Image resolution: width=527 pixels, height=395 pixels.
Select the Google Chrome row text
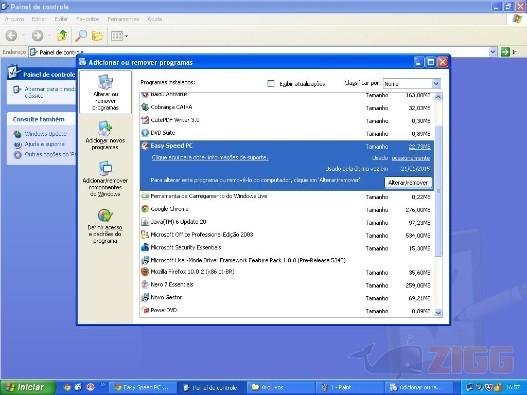tap(169, 209)
